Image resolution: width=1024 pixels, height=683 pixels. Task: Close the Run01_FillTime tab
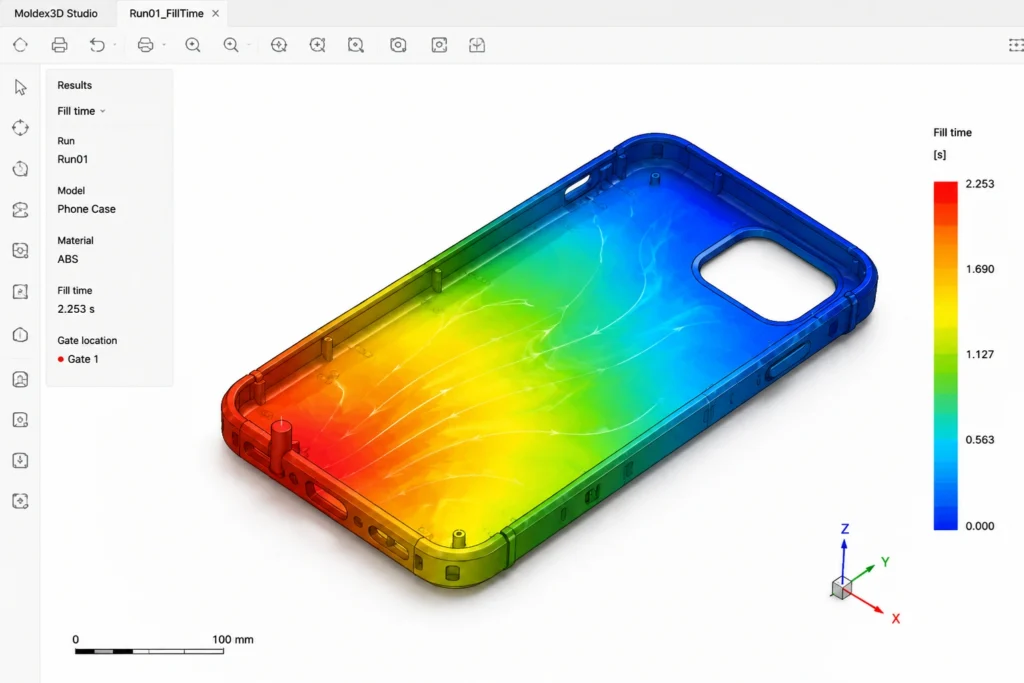pos(216,13)
